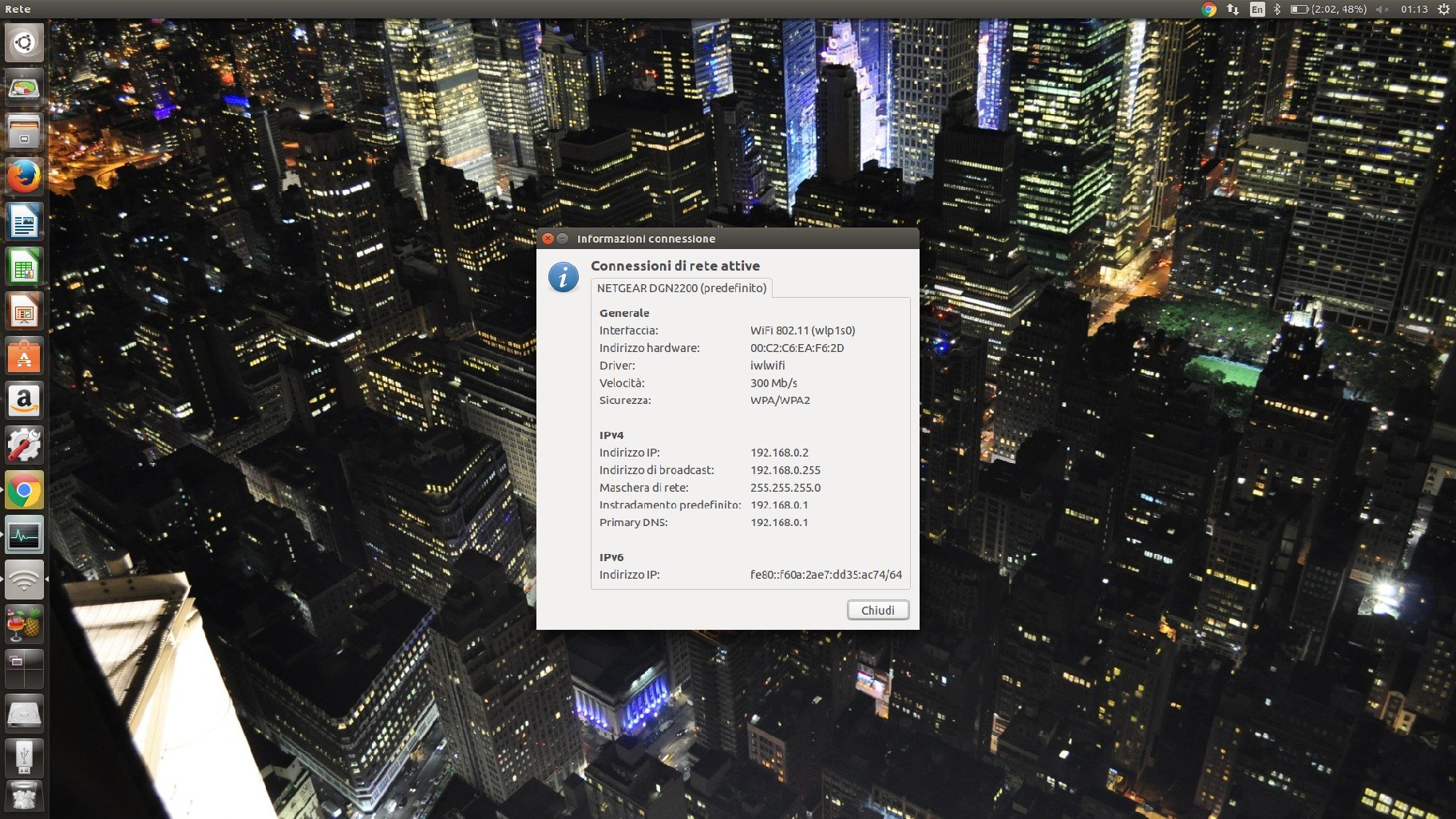The width and height of the screenshot is (1456, 819).
Task: Click the Indirizzo hardware: label
Action: coord(650,348)
